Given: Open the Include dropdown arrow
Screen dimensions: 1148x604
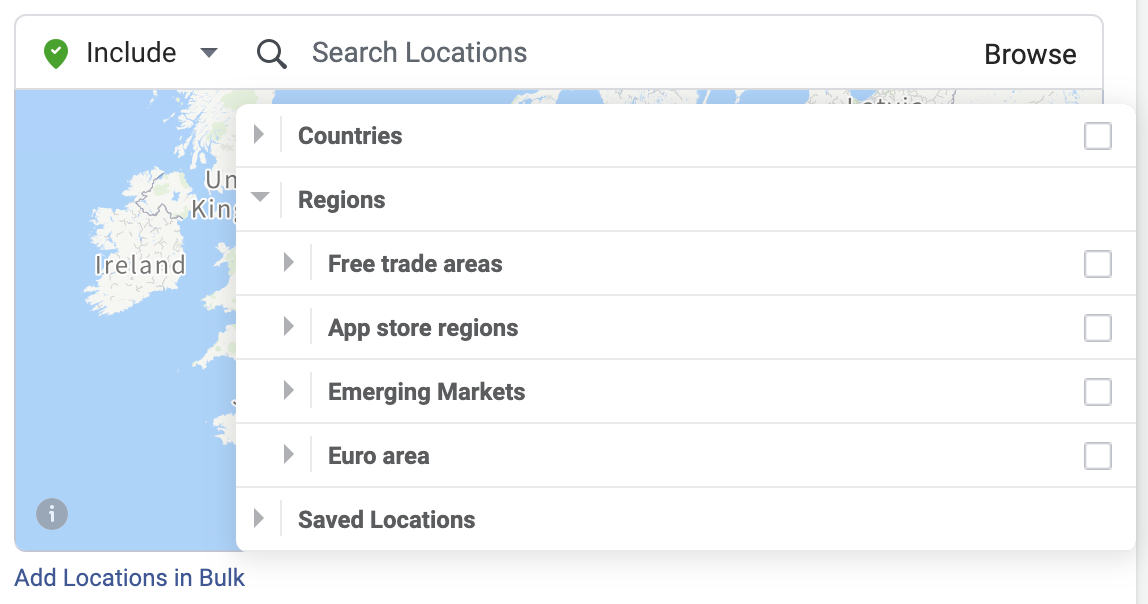Looking at the screenshot, I should (x=209, y=53).
